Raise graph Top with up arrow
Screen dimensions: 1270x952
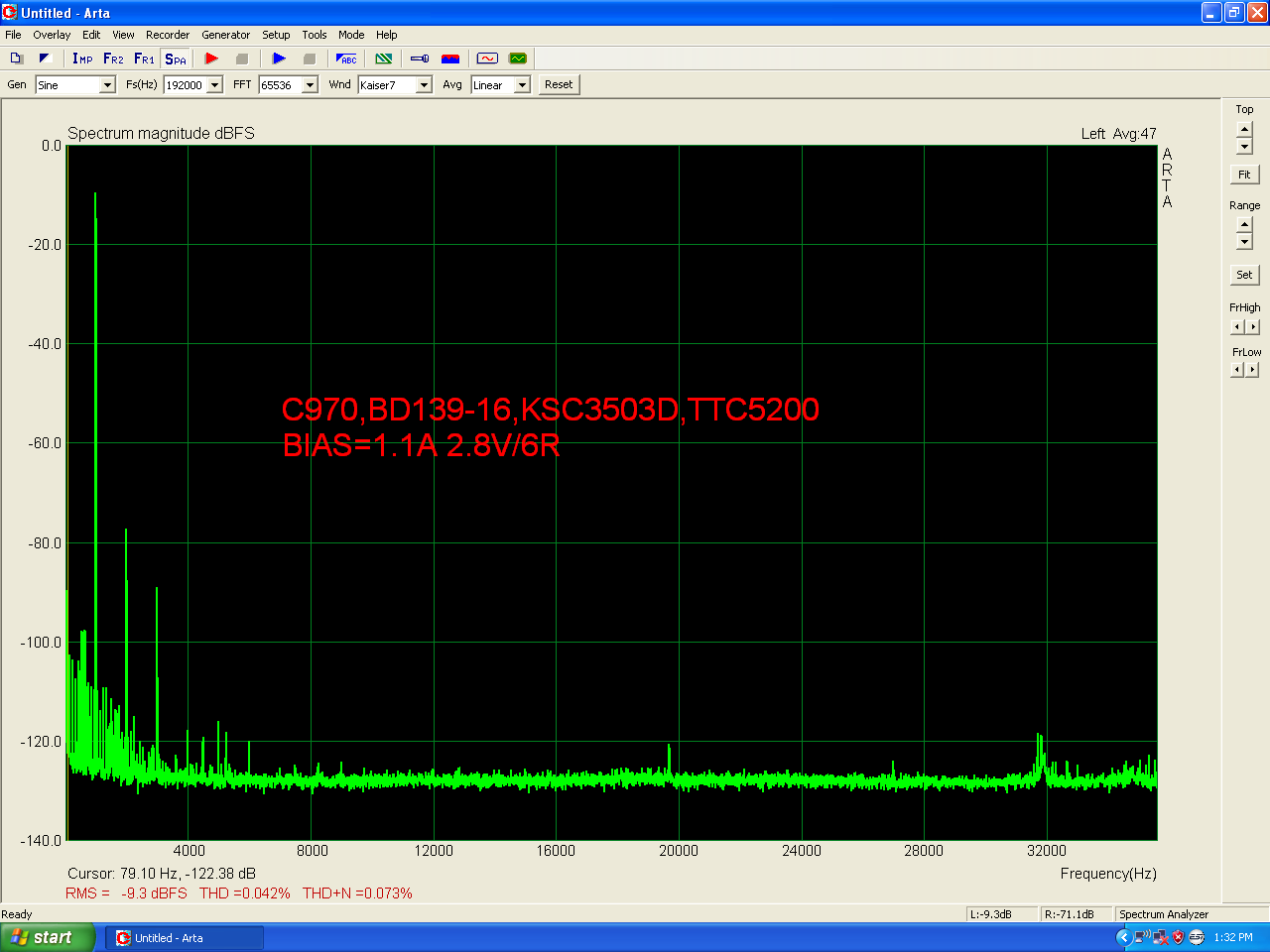(1244, 129)
